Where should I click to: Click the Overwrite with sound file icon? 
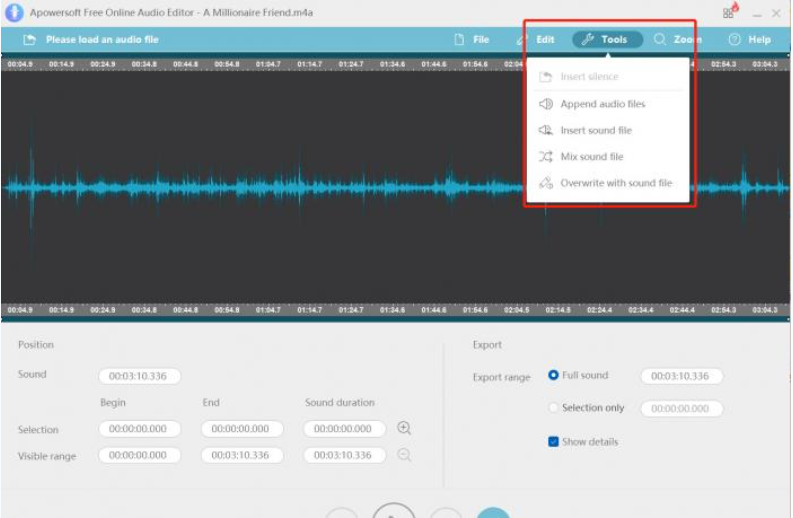[x=546, y=183]
